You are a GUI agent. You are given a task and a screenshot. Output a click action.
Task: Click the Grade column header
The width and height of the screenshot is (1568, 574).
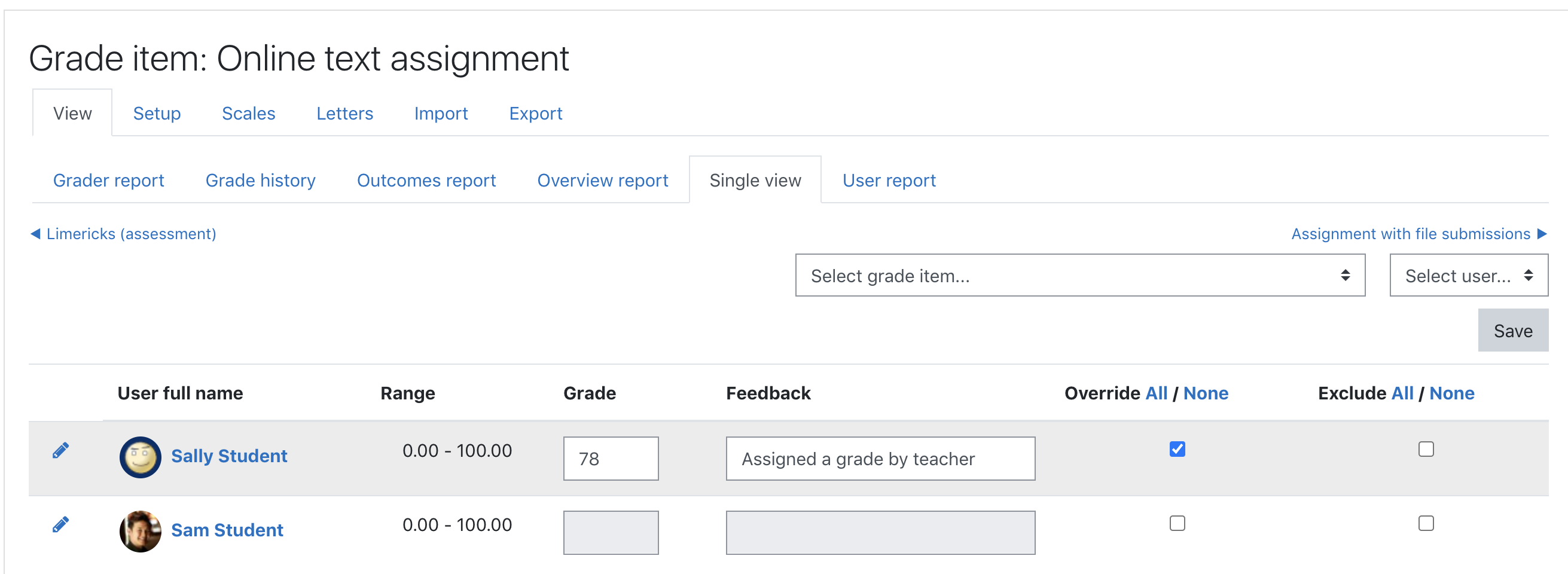point(589,393)
